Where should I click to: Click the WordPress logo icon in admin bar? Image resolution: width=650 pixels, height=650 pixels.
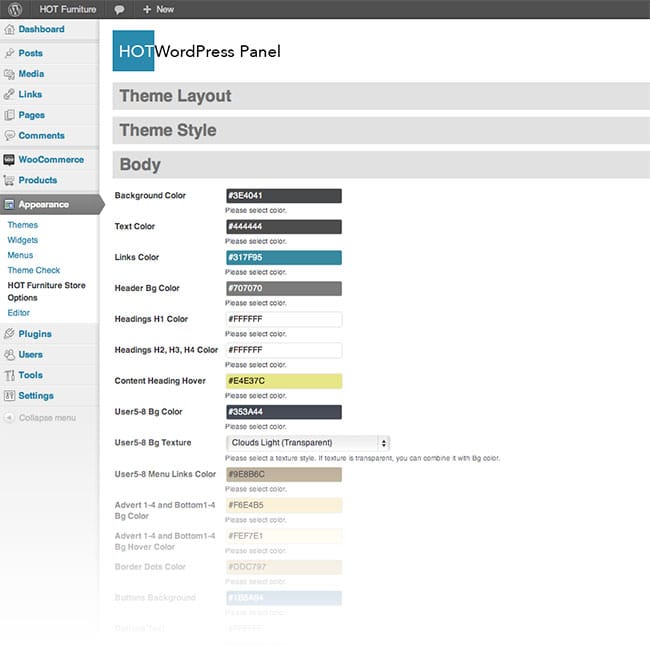pyautogui.click(x=15, y=9)
